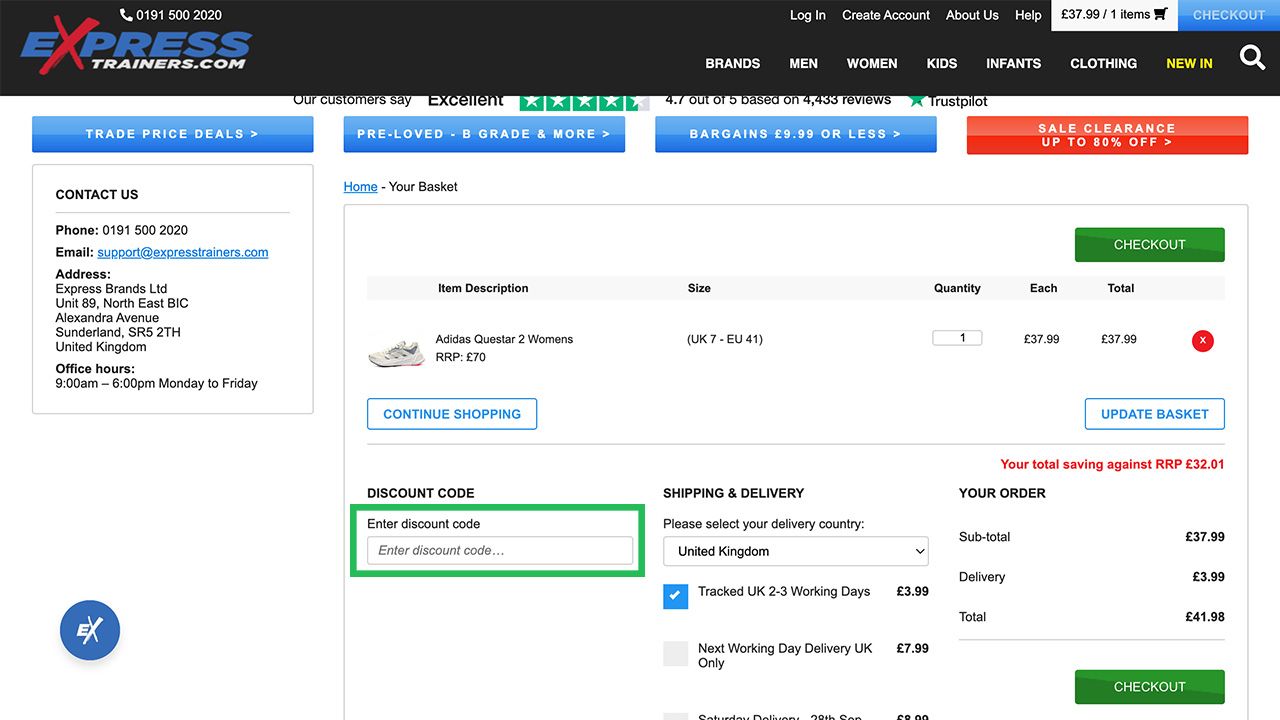Select NEW IN from the navigation
This screenshot has width=1280, height=720.
tap(1189, 63)
